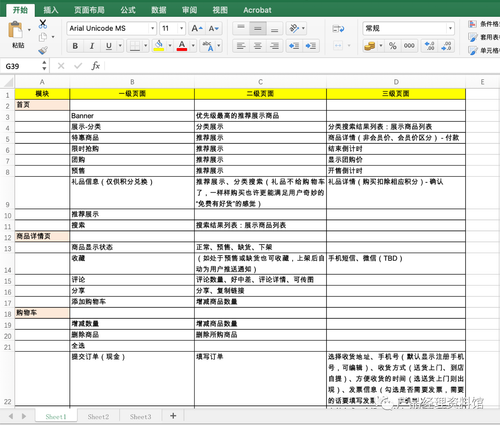Align text left
Screen dimensions: 500x425
click(x=241, y=46)
